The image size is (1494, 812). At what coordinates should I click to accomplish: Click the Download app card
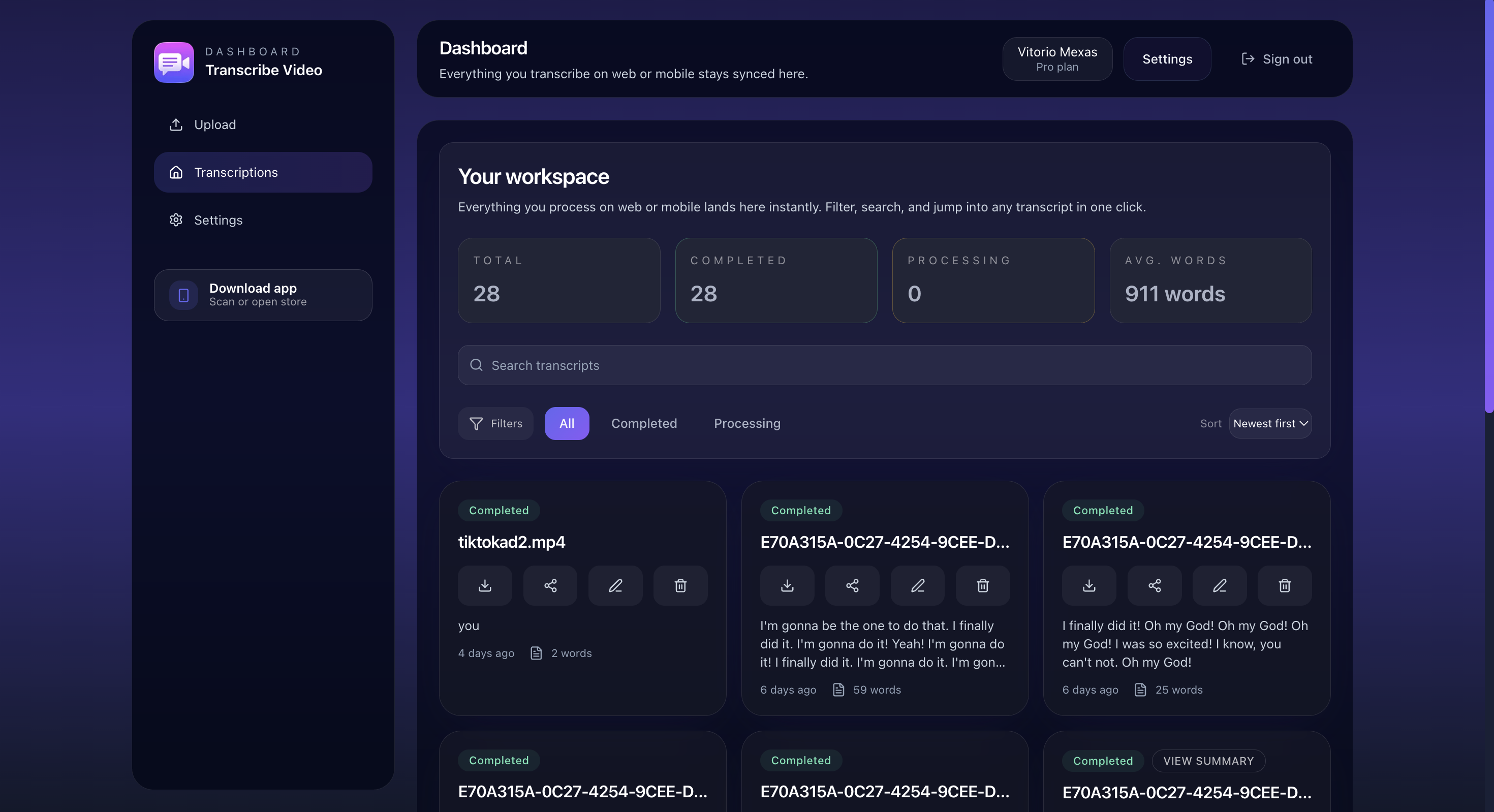tap(263, 295)
